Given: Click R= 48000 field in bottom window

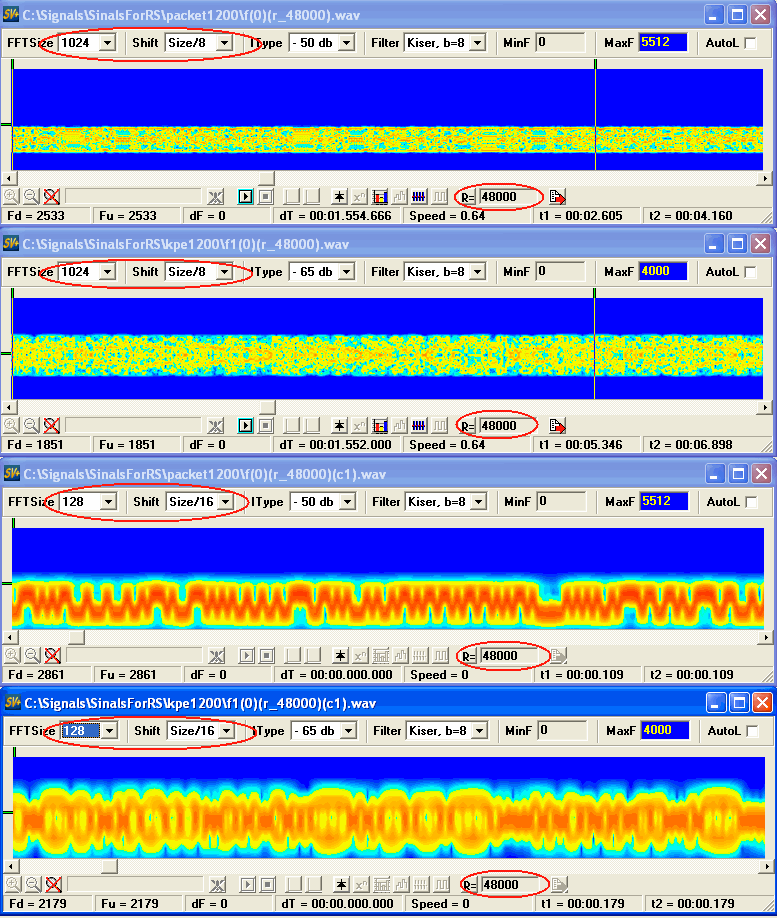Looking at the screenshot, I should (x=510, y=885).
